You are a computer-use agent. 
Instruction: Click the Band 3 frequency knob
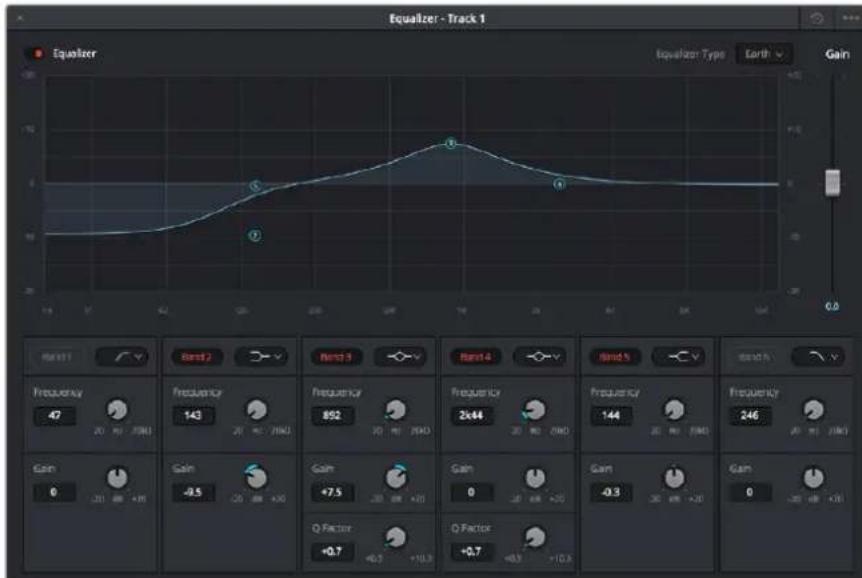396,410
